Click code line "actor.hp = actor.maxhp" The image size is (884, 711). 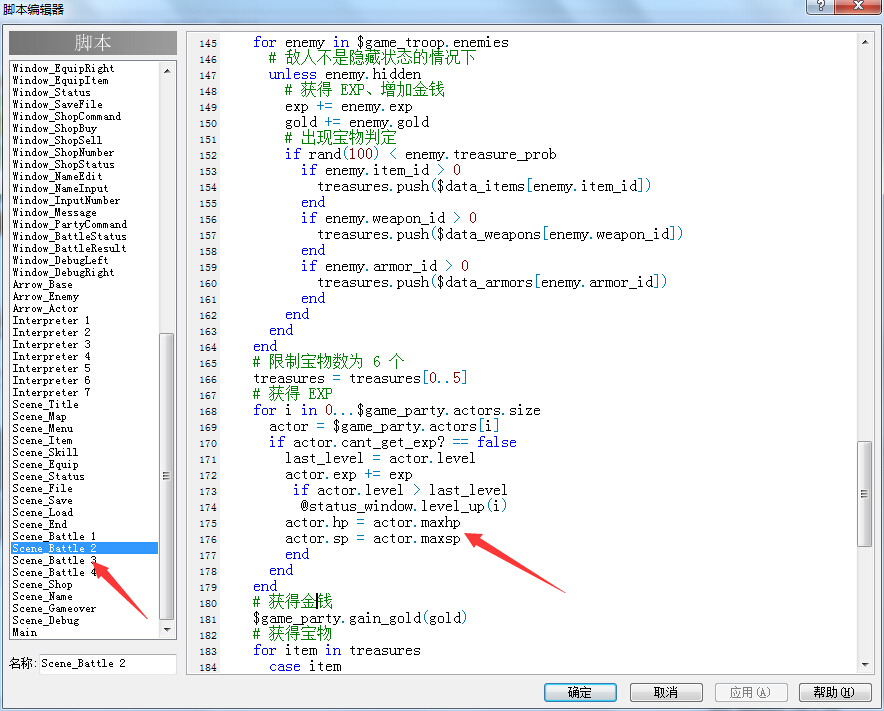click(373, 523)
